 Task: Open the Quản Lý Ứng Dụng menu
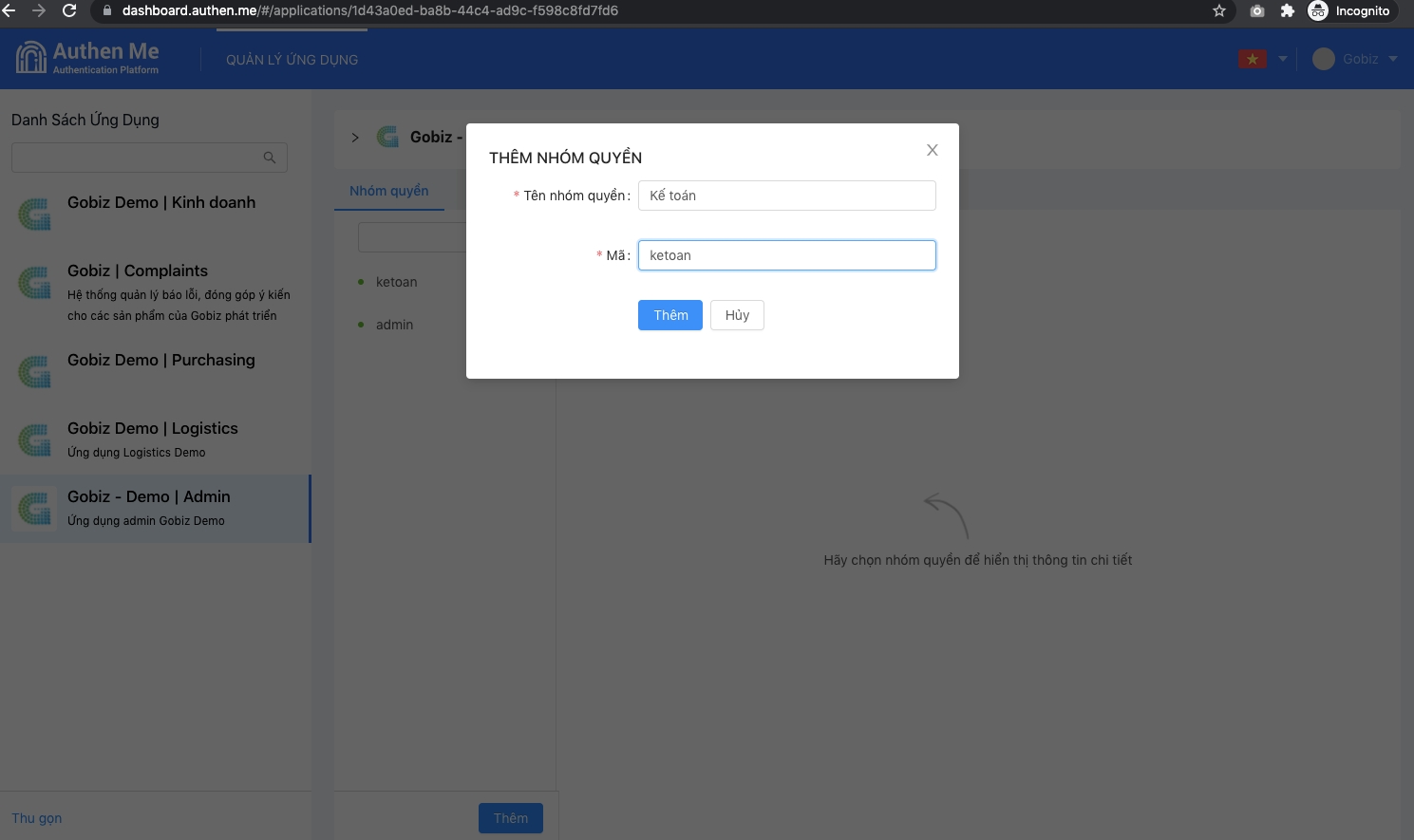[x=292, y=60]
